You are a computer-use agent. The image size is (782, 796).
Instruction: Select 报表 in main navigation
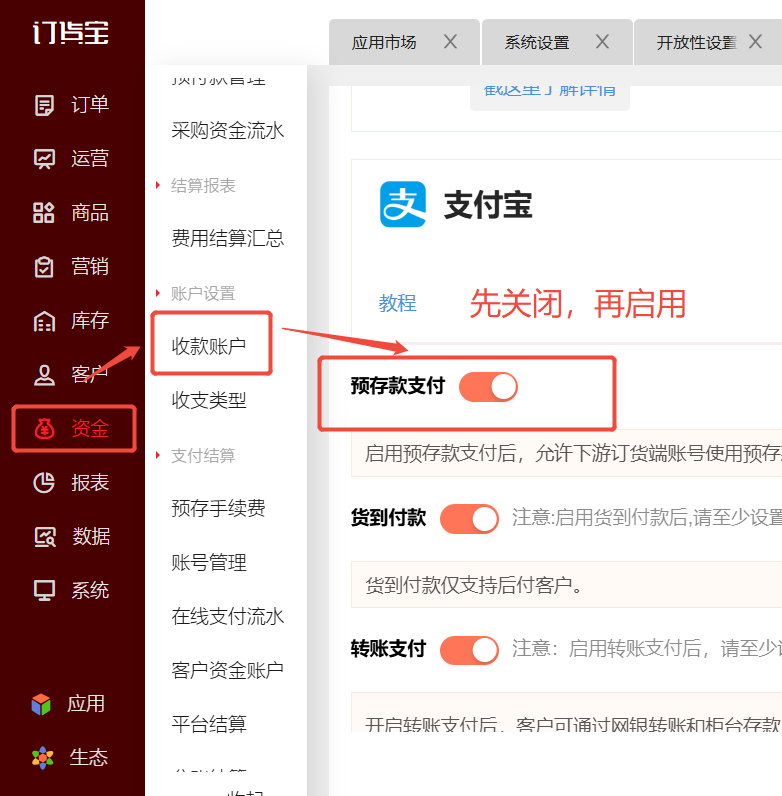tap(90, 483)
